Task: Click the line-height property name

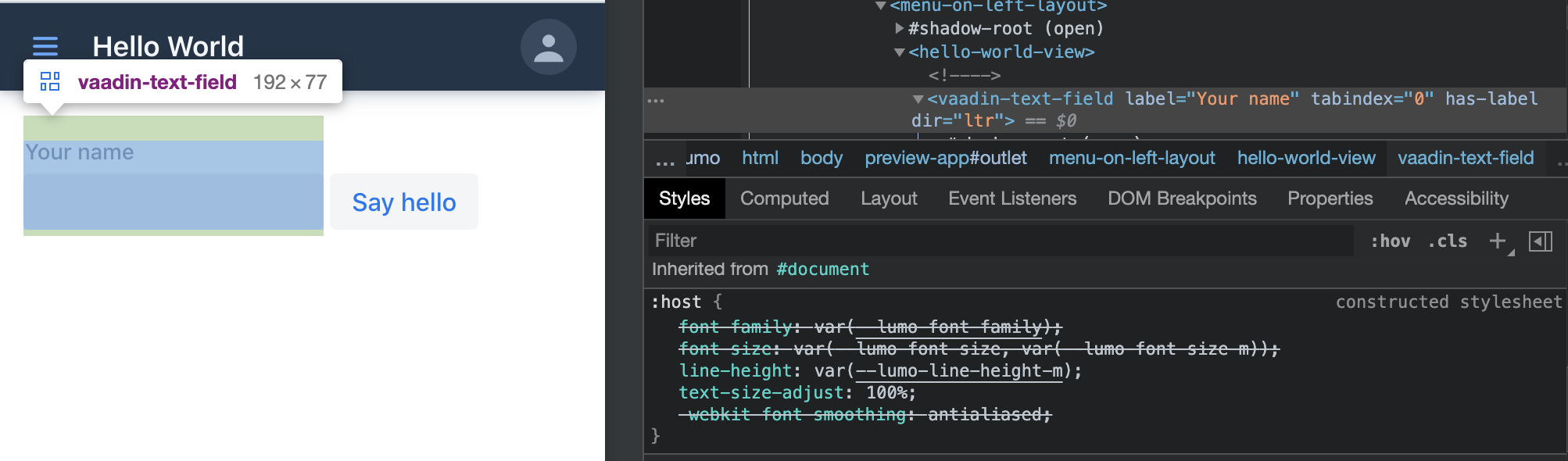Action: 735,371
